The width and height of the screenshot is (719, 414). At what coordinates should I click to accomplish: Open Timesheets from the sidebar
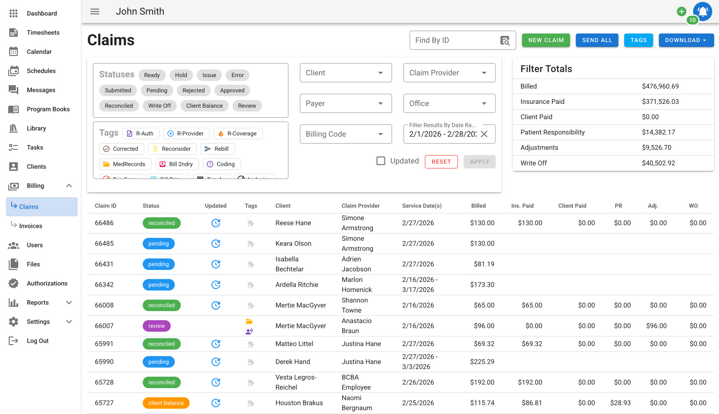41,33
